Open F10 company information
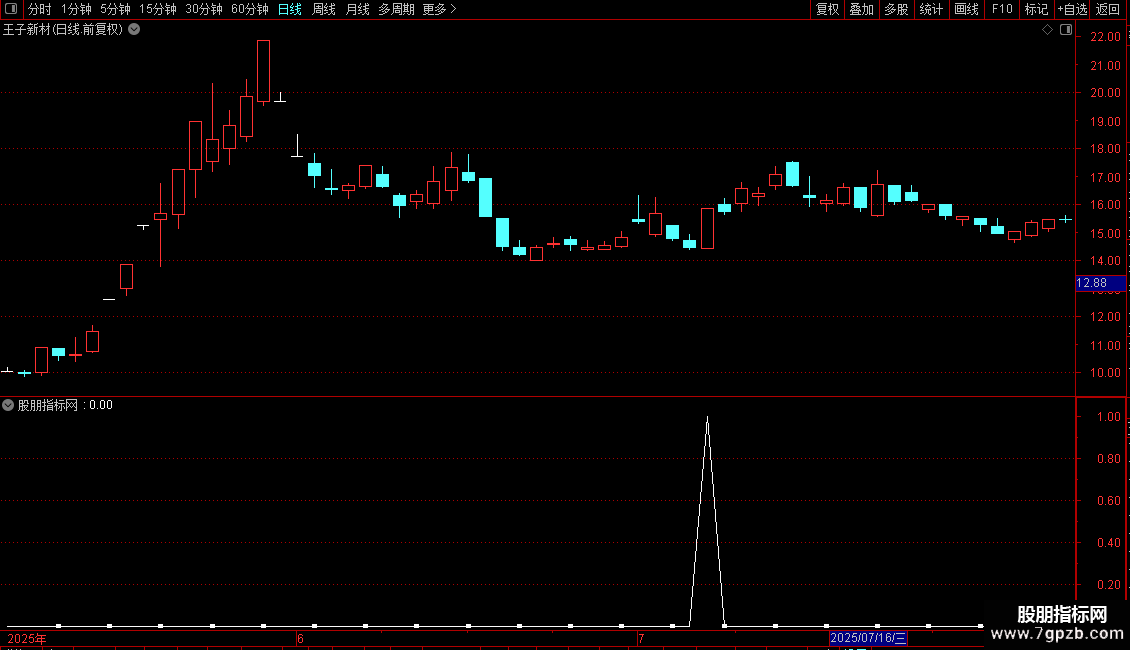Image resolution: width=1130 pixels, height=650 pixels. coord(1002,9)
